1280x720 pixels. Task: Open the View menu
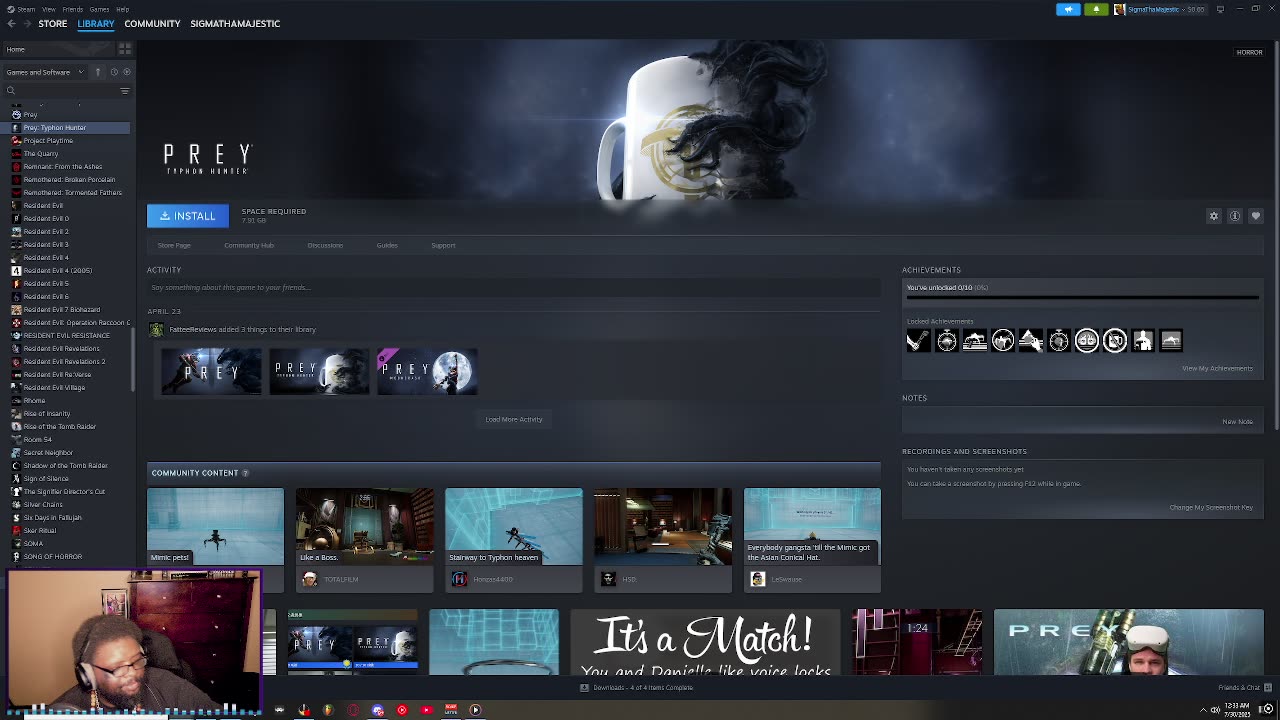pyautogui.click(x=48, y=9)
